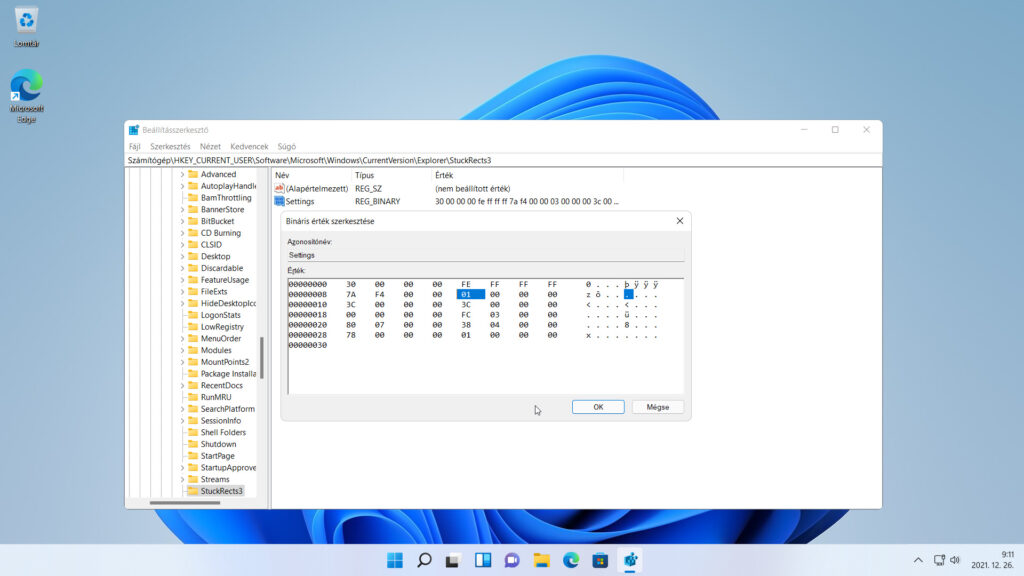Click the 78 byte in row 00000028
Viewport: 1024px width, 576px height.
[351, 335]
